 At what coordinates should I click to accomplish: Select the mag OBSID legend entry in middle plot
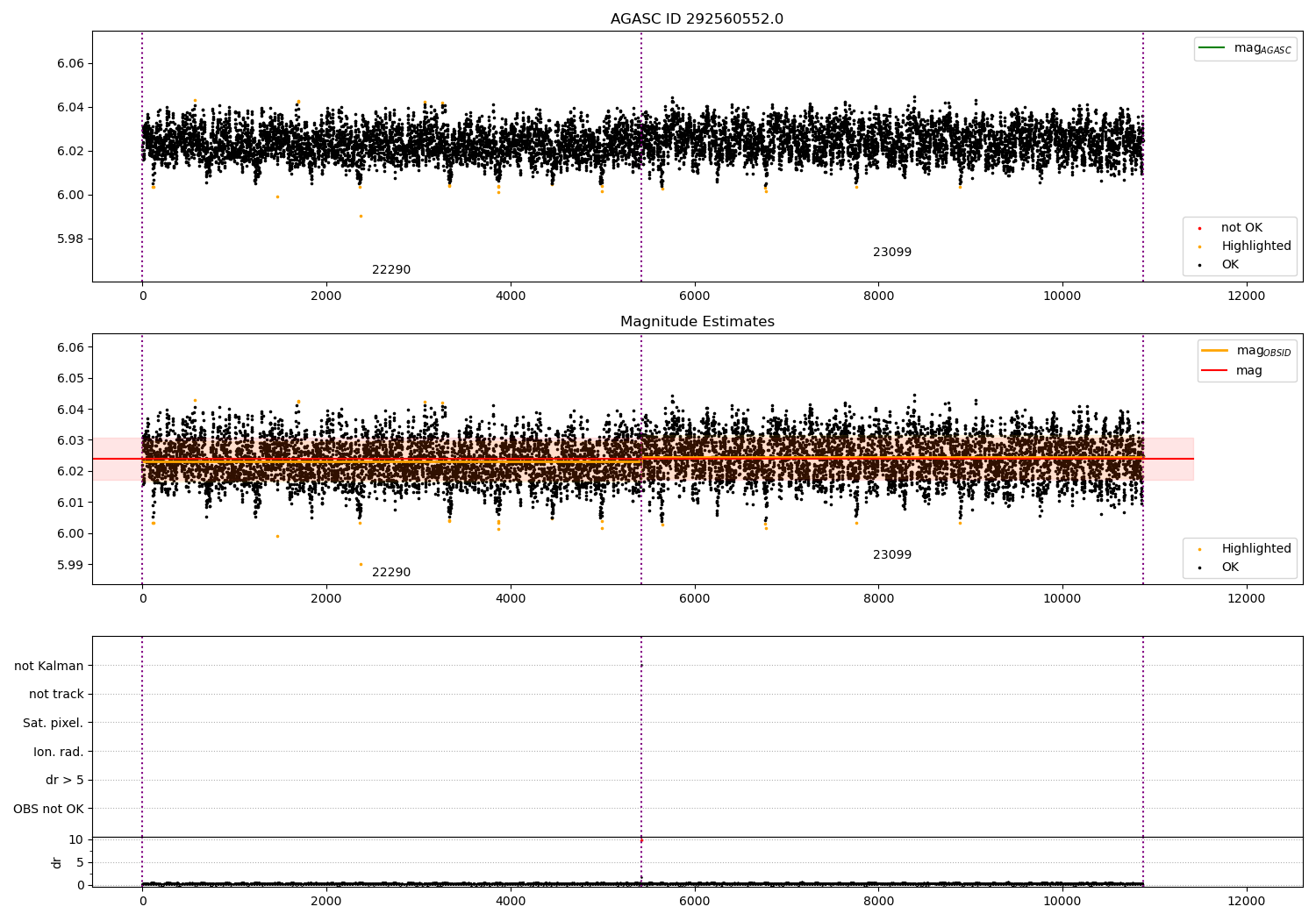tap(1247, 351)
